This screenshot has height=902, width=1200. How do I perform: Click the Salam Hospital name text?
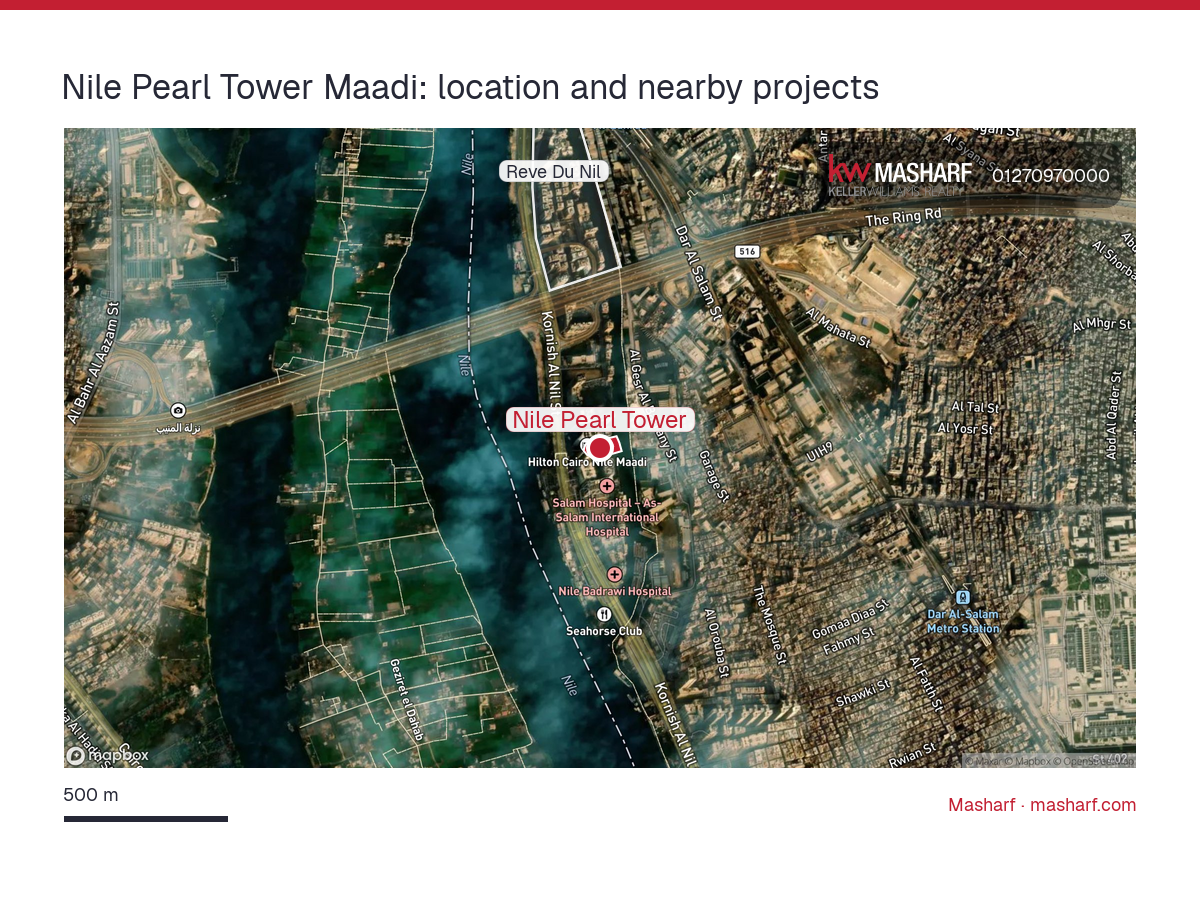pos(607,518)
